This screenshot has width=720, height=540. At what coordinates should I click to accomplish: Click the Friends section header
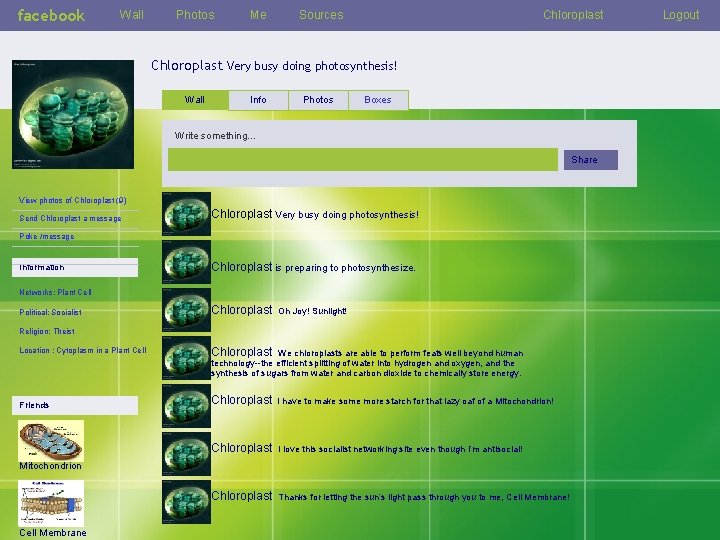[x=75, y=405]
